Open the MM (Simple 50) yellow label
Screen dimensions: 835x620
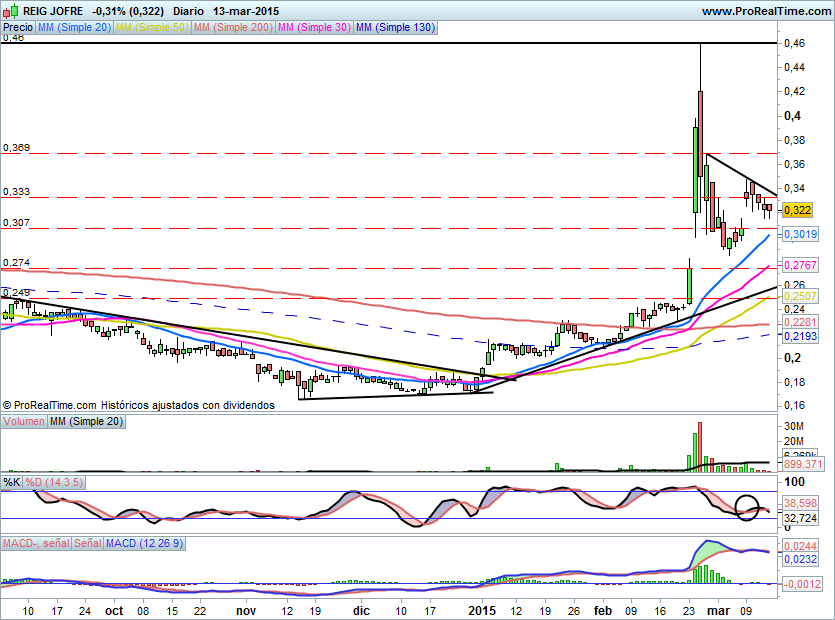point(152,27)
